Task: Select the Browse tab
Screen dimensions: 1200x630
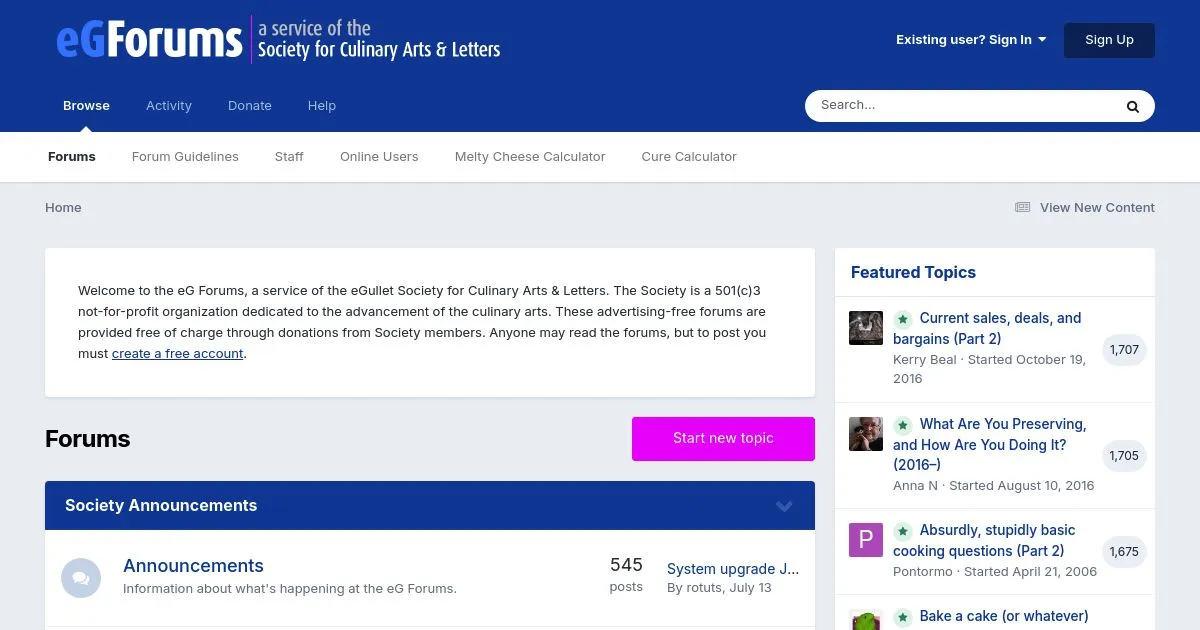Action: pos(86,106)
